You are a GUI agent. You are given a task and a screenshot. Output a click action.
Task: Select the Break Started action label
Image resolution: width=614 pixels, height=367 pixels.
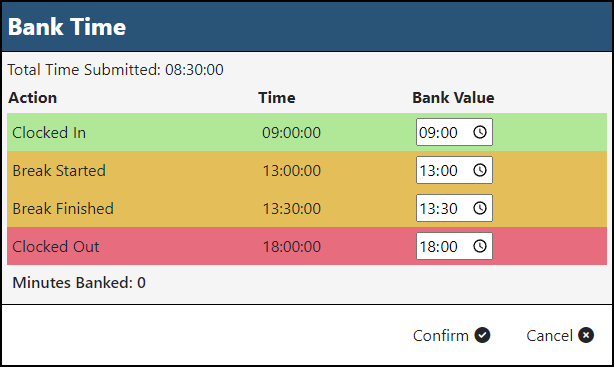click(x=59, y=171)
